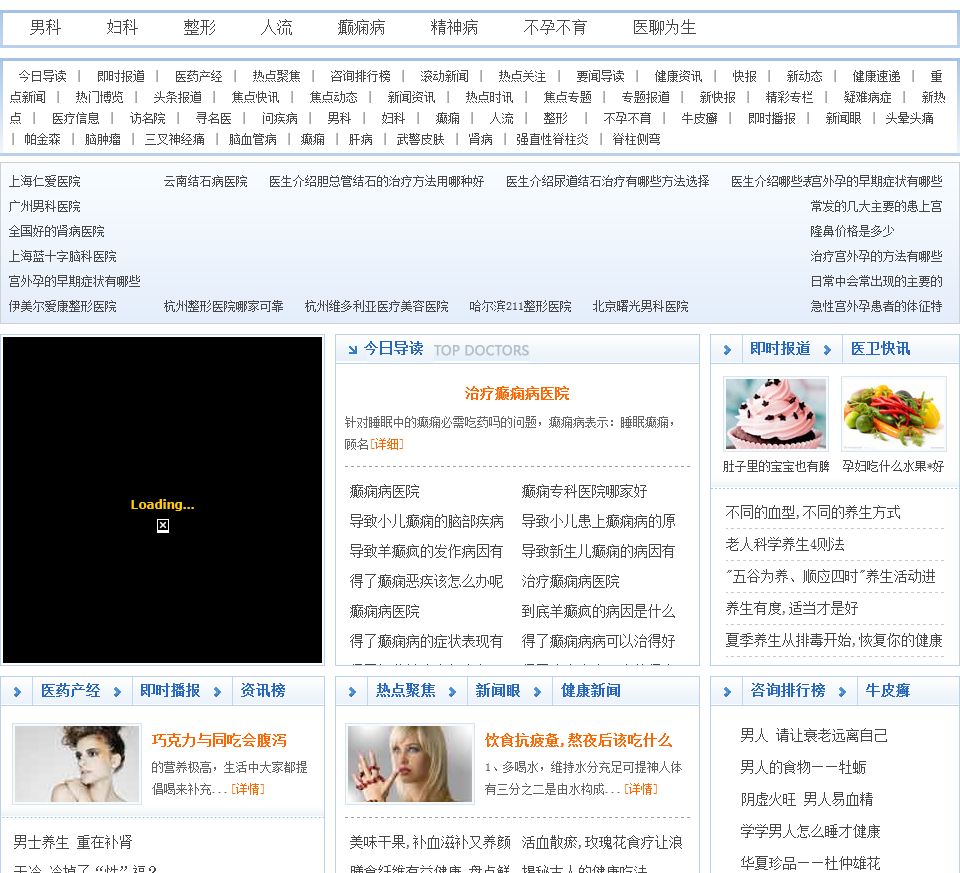Open the 得了癫痫恶疾该怎么办呢 link

tap(426, 581)
